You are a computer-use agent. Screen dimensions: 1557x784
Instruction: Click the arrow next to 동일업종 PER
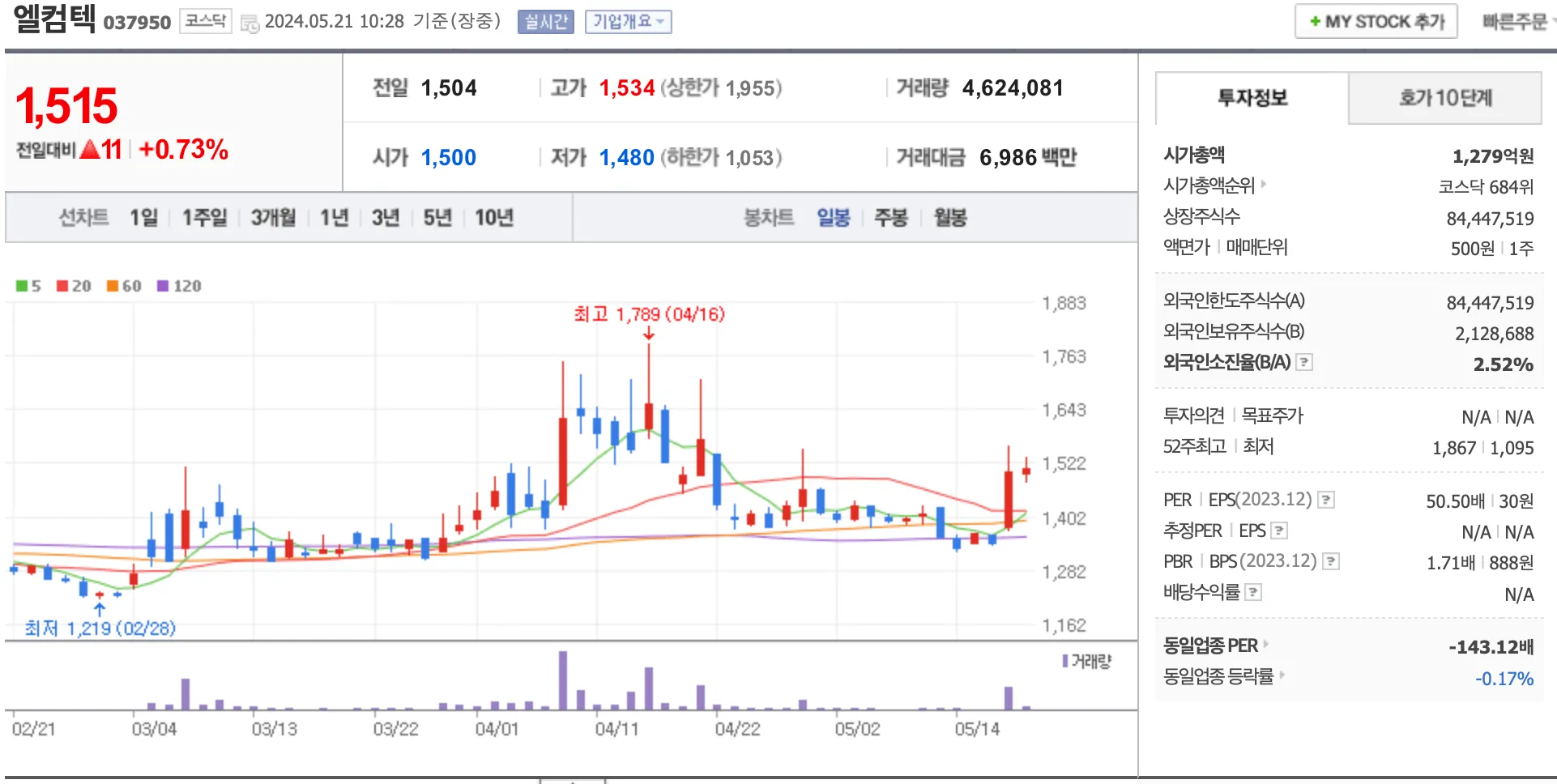click(1266, 644)
